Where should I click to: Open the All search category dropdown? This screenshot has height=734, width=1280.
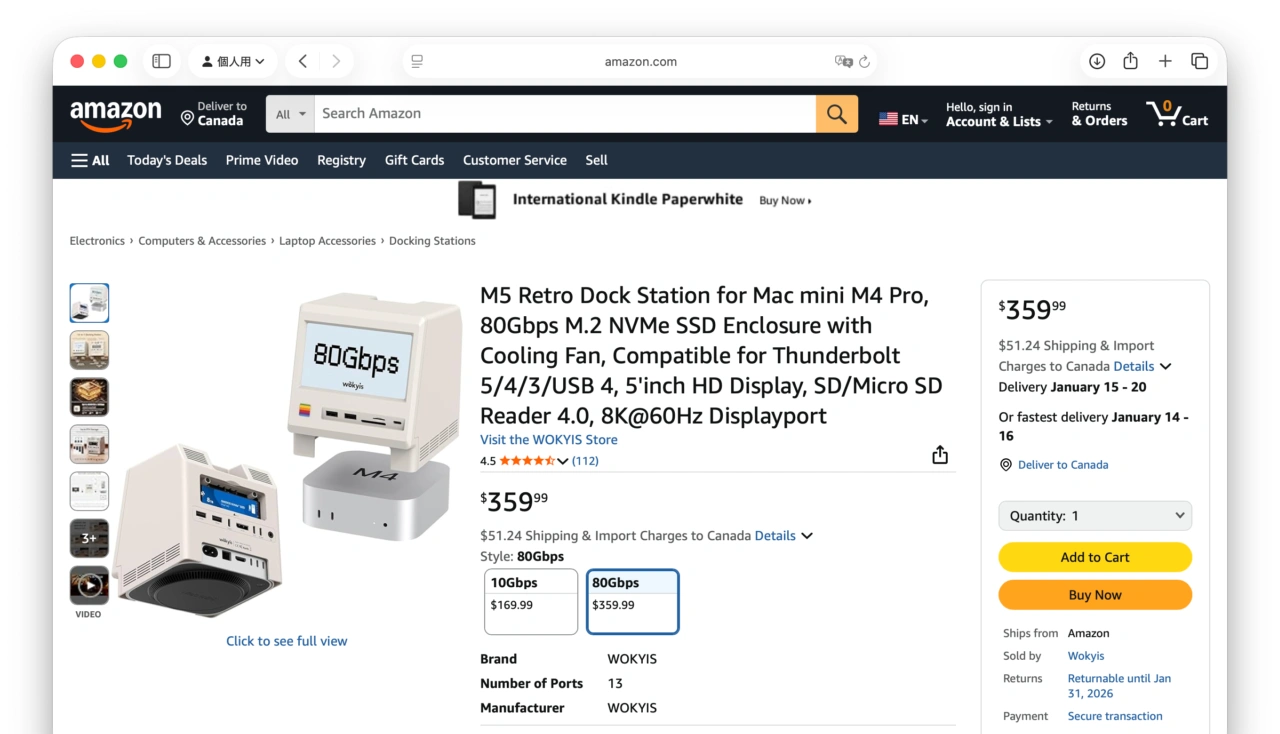point(290,114)
